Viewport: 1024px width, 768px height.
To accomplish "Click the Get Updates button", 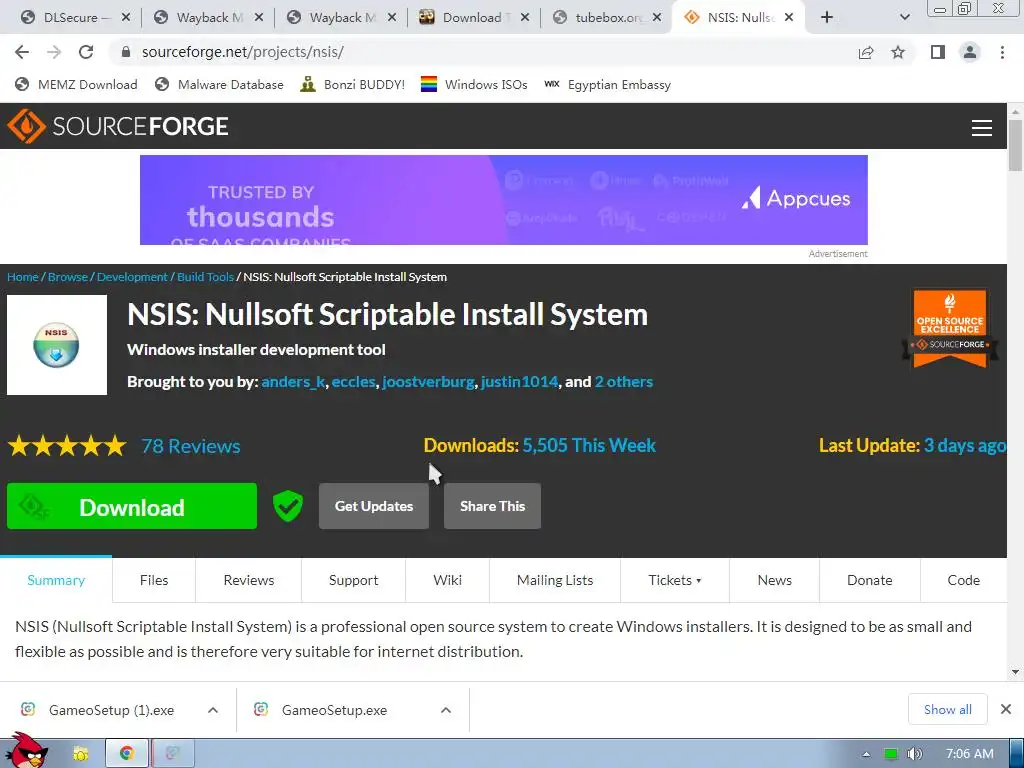I will [374, 506].
